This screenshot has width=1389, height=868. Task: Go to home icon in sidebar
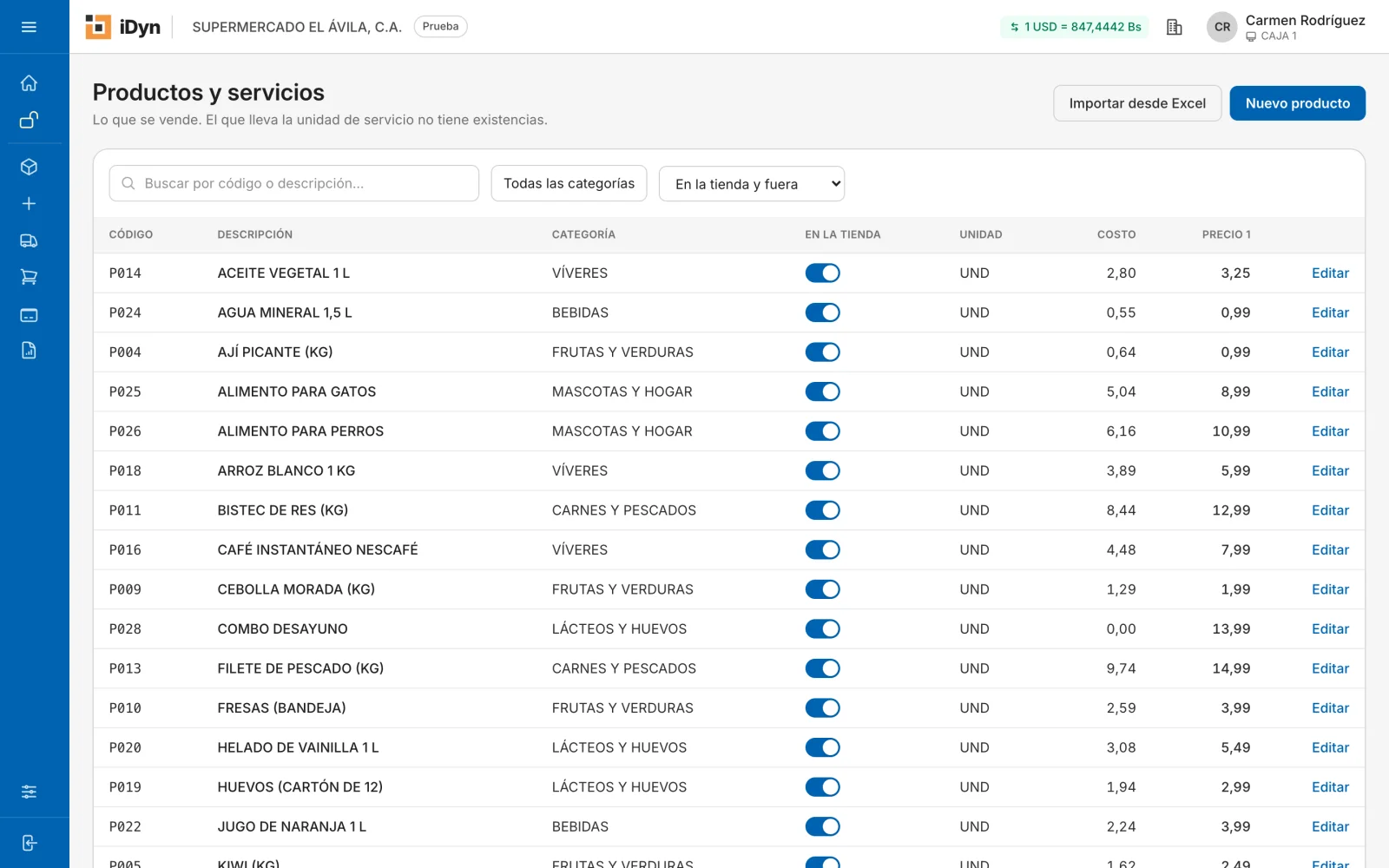29,83
